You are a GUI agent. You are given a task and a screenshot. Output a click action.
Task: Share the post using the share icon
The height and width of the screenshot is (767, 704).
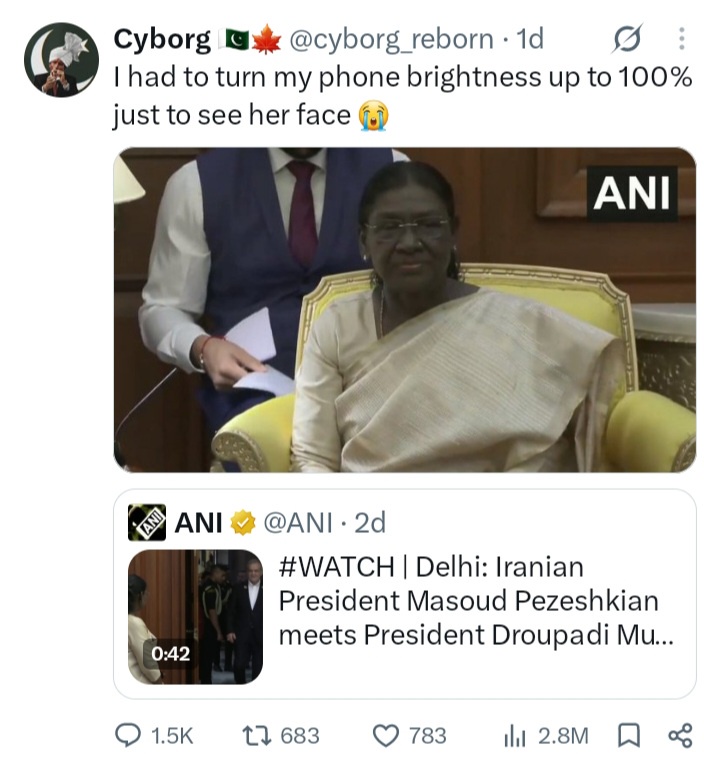pyautogui.click(x=680, y=736)
